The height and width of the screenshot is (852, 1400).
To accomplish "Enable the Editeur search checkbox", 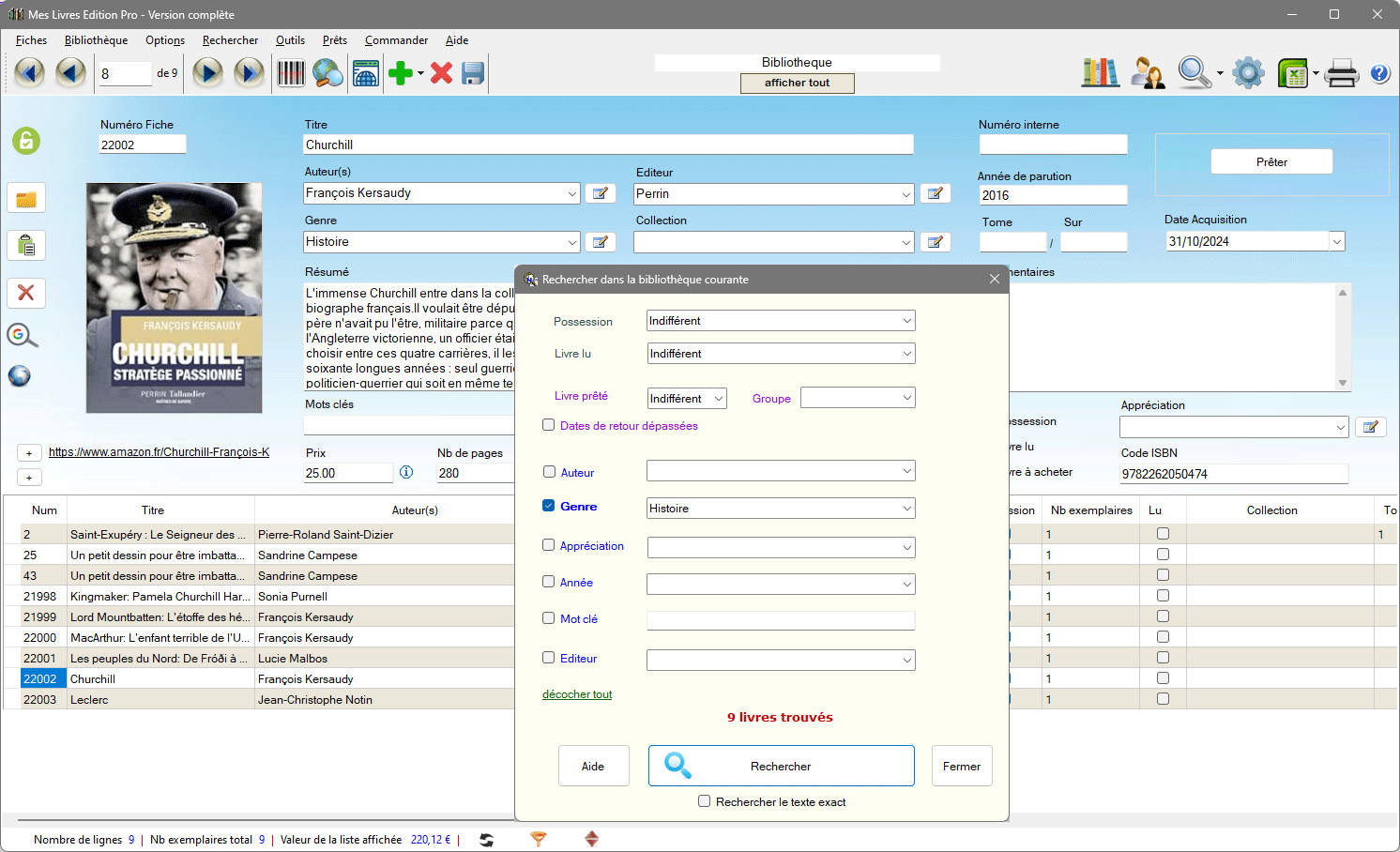I will 549,658.
